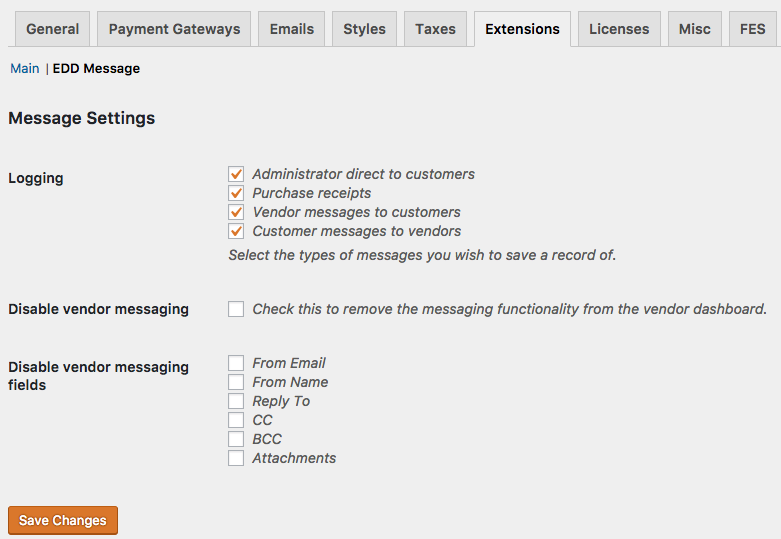The width and height of the screenshot is (781, 539).
Task: Check the Attachments field checkbox
Action: (236, 458)
